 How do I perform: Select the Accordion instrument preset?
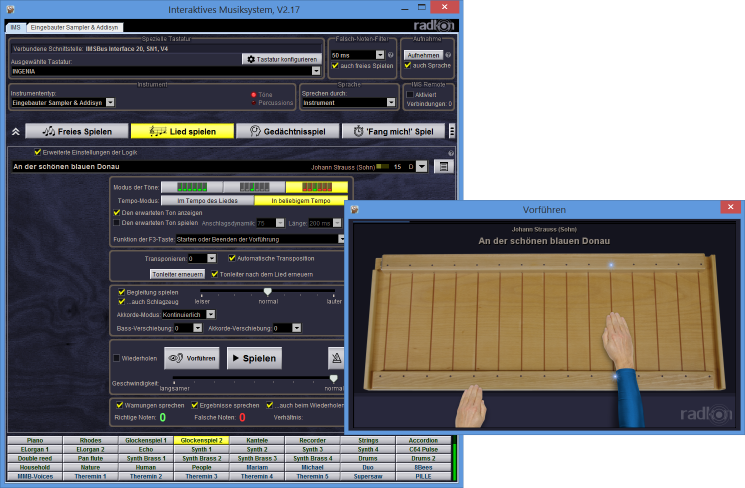click(423, 440)
